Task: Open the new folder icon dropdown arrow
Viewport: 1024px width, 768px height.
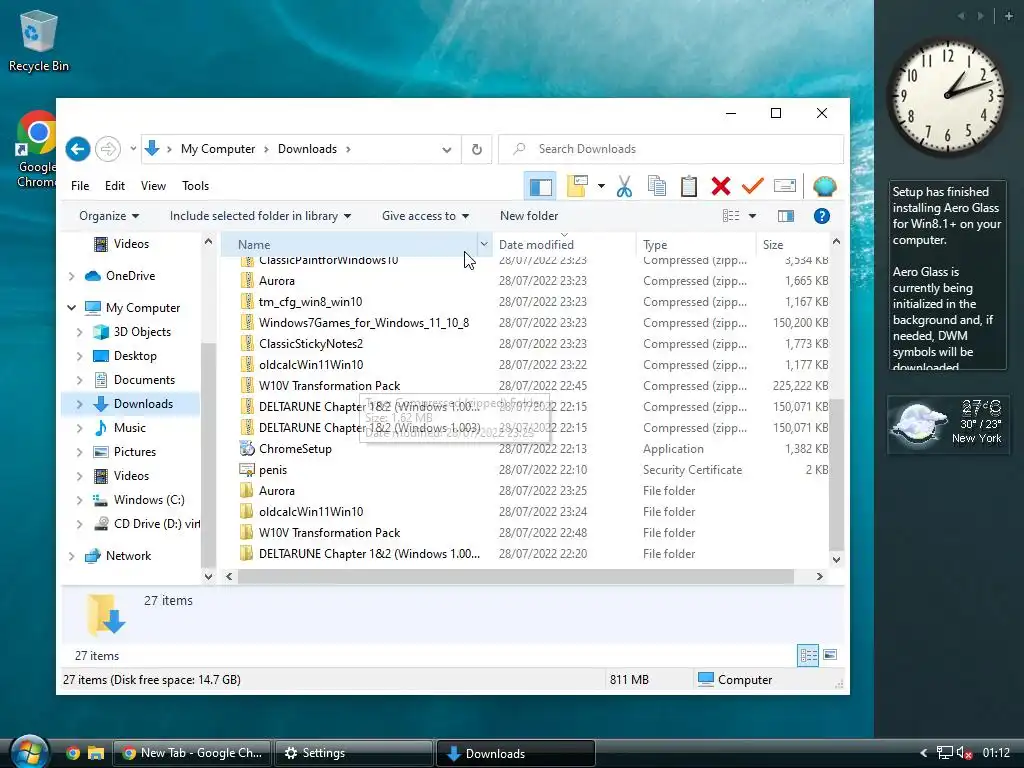Action: pos(601,186)
